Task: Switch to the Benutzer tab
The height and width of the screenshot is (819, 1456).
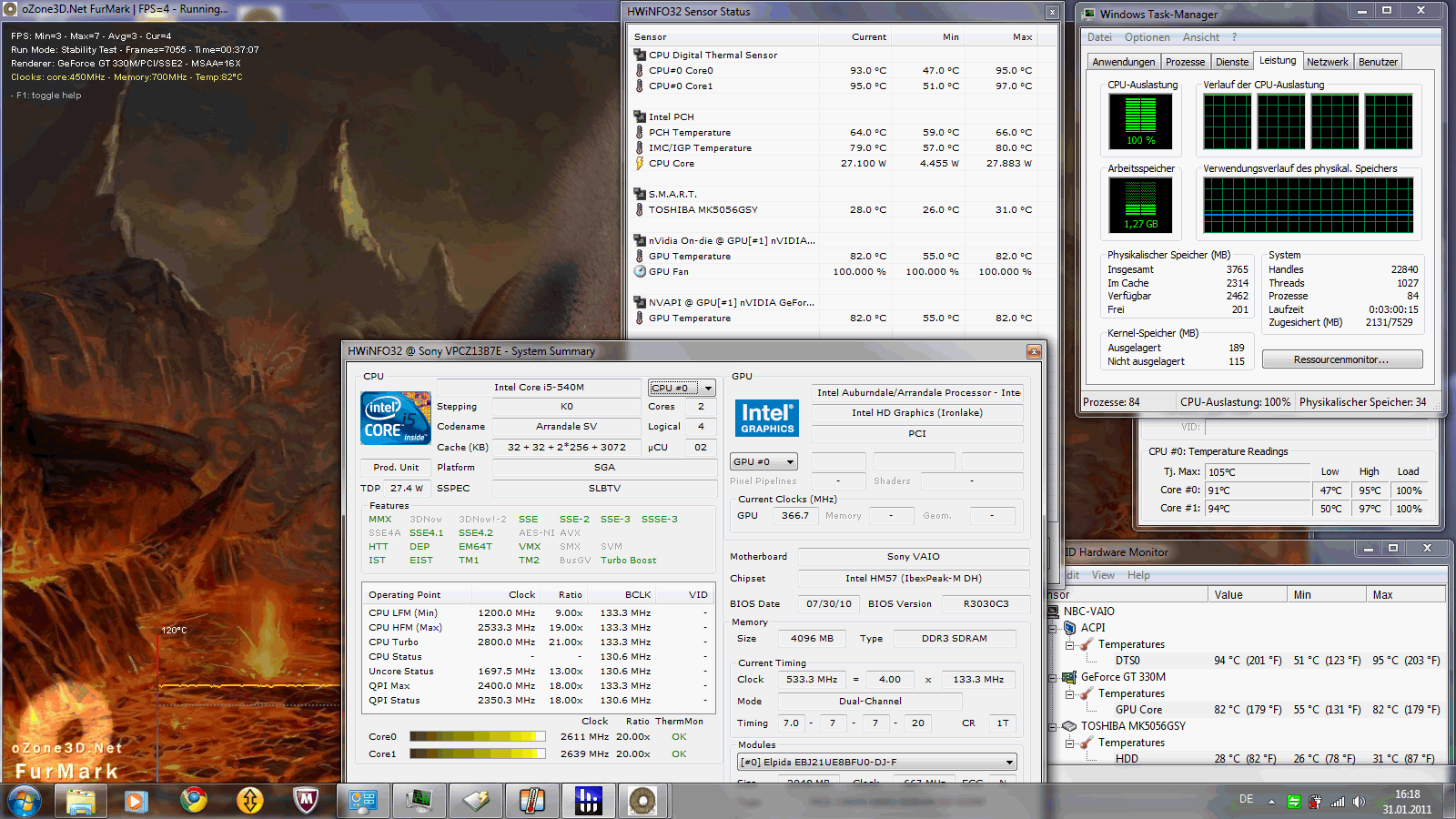Action: [1378, 62]
